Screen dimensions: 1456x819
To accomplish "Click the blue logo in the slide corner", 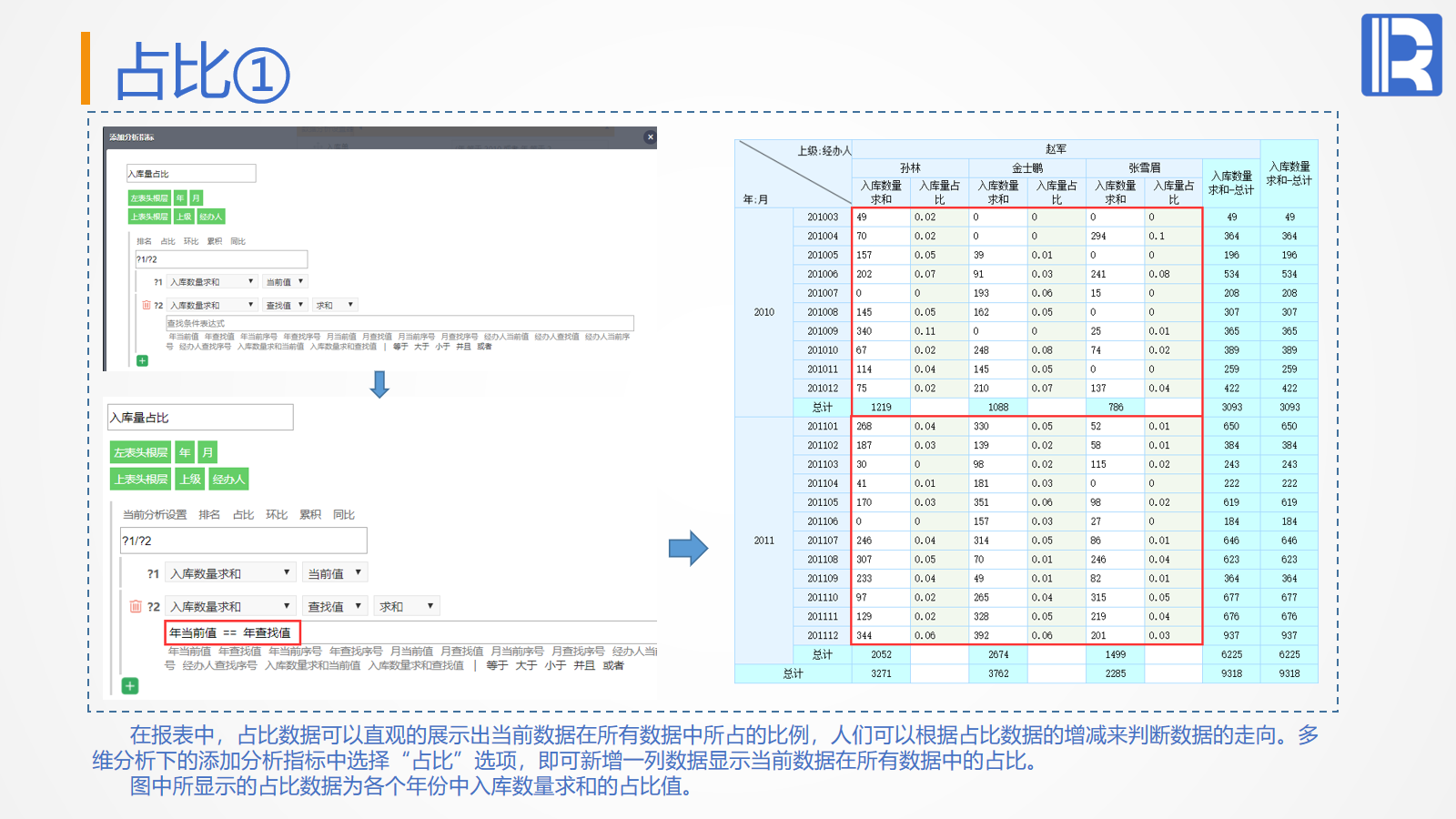I will 1401,55.
